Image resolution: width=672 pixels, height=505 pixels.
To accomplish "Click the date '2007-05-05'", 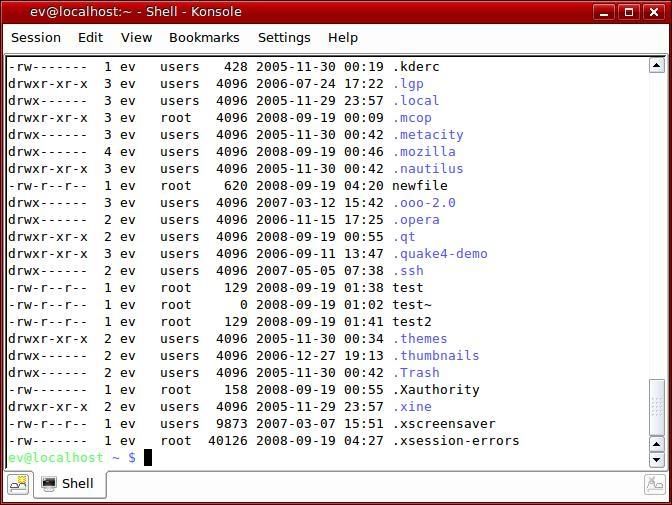I will 296,271.
